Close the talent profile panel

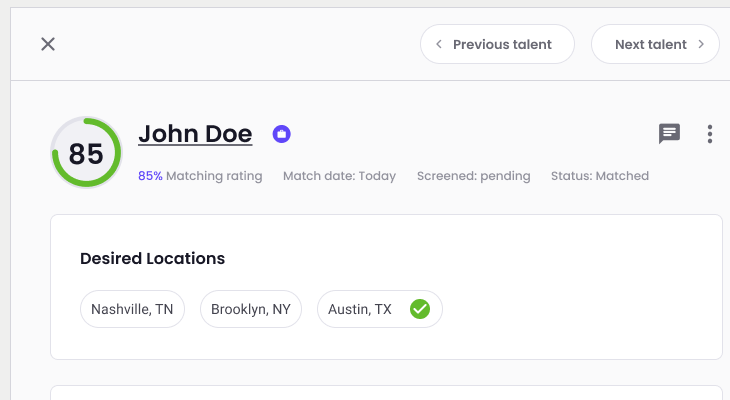(x=48, y=44)
